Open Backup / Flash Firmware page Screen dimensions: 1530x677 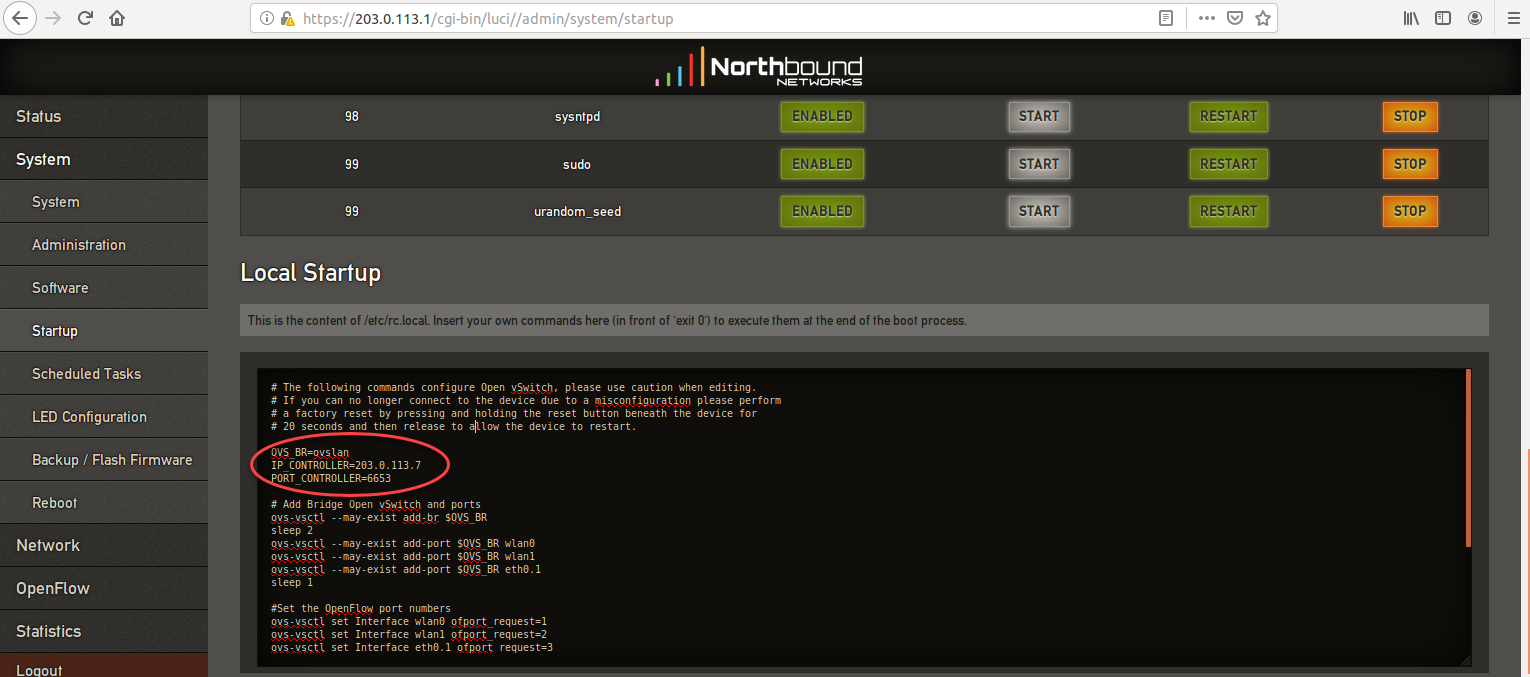click(x=104, y=460)
